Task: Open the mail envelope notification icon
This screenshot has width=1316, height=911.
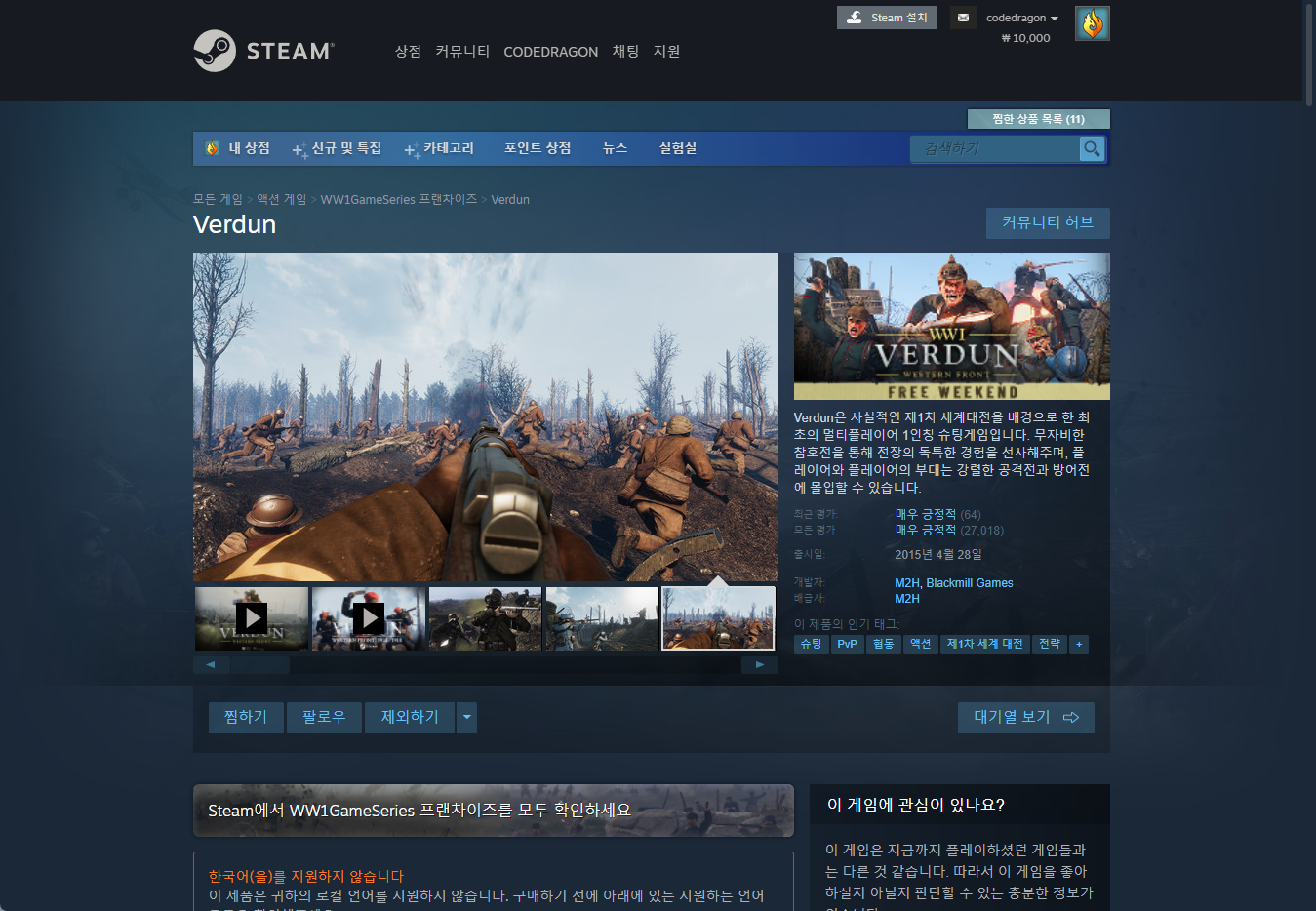Action: tap(963, 18)
